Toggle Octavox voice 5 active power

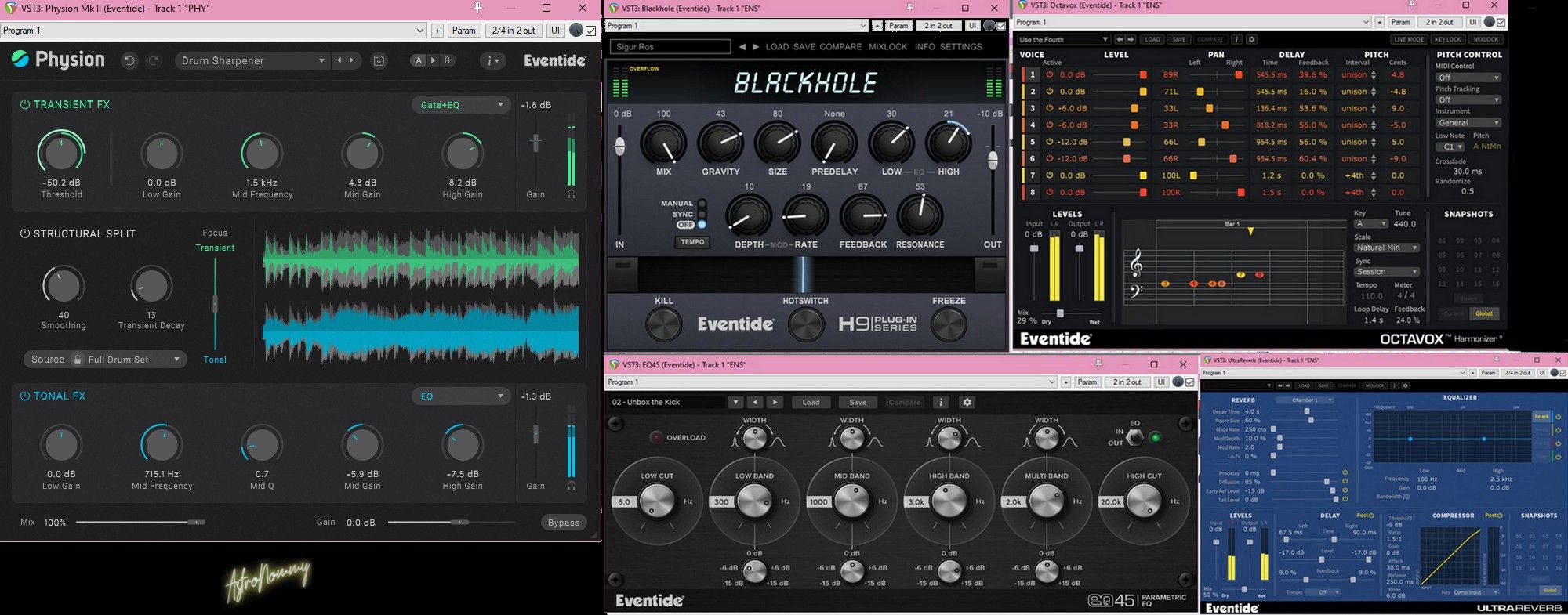(x=1049, y=142)
